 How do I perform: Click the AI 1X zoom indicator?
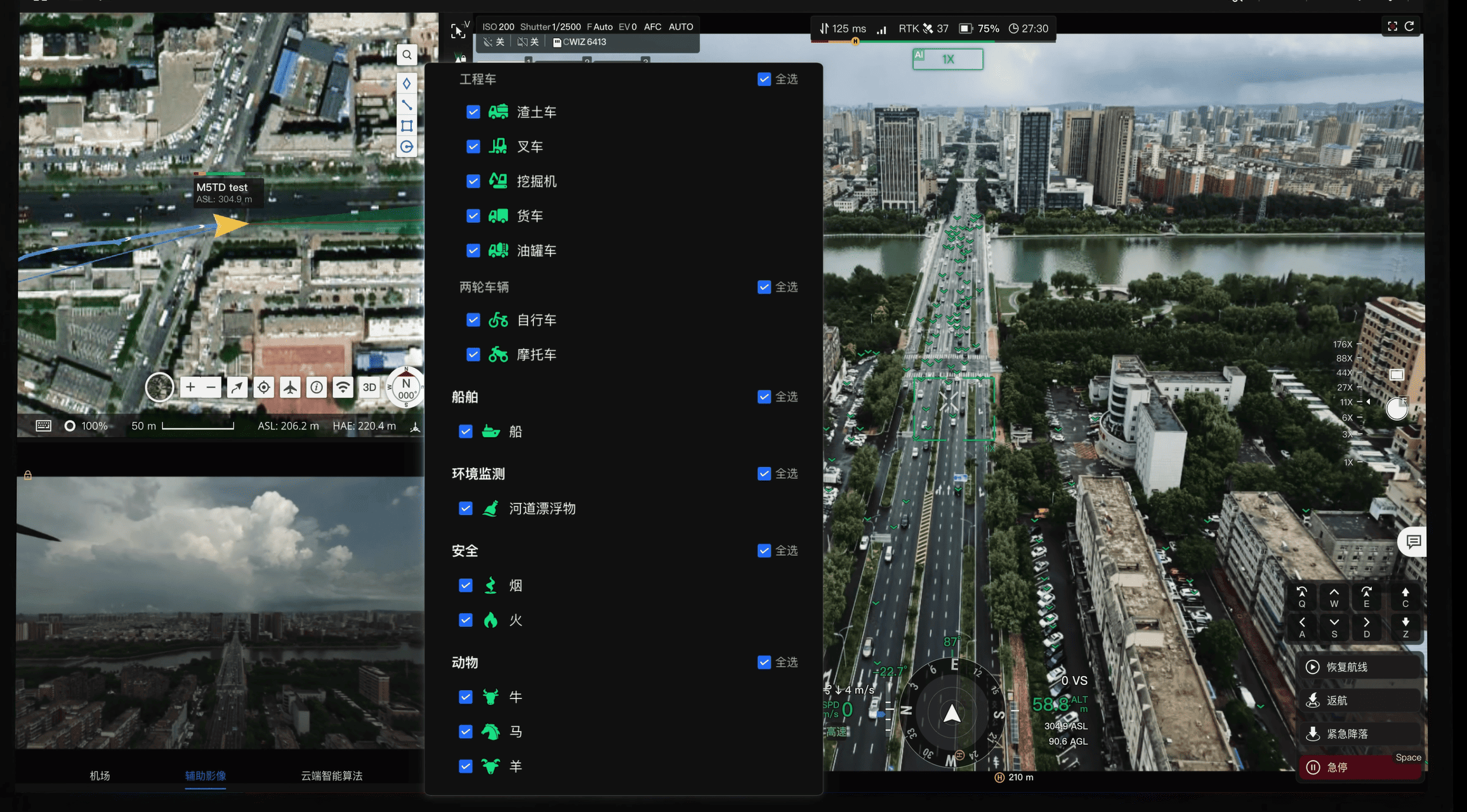click(x=948, y=59)
